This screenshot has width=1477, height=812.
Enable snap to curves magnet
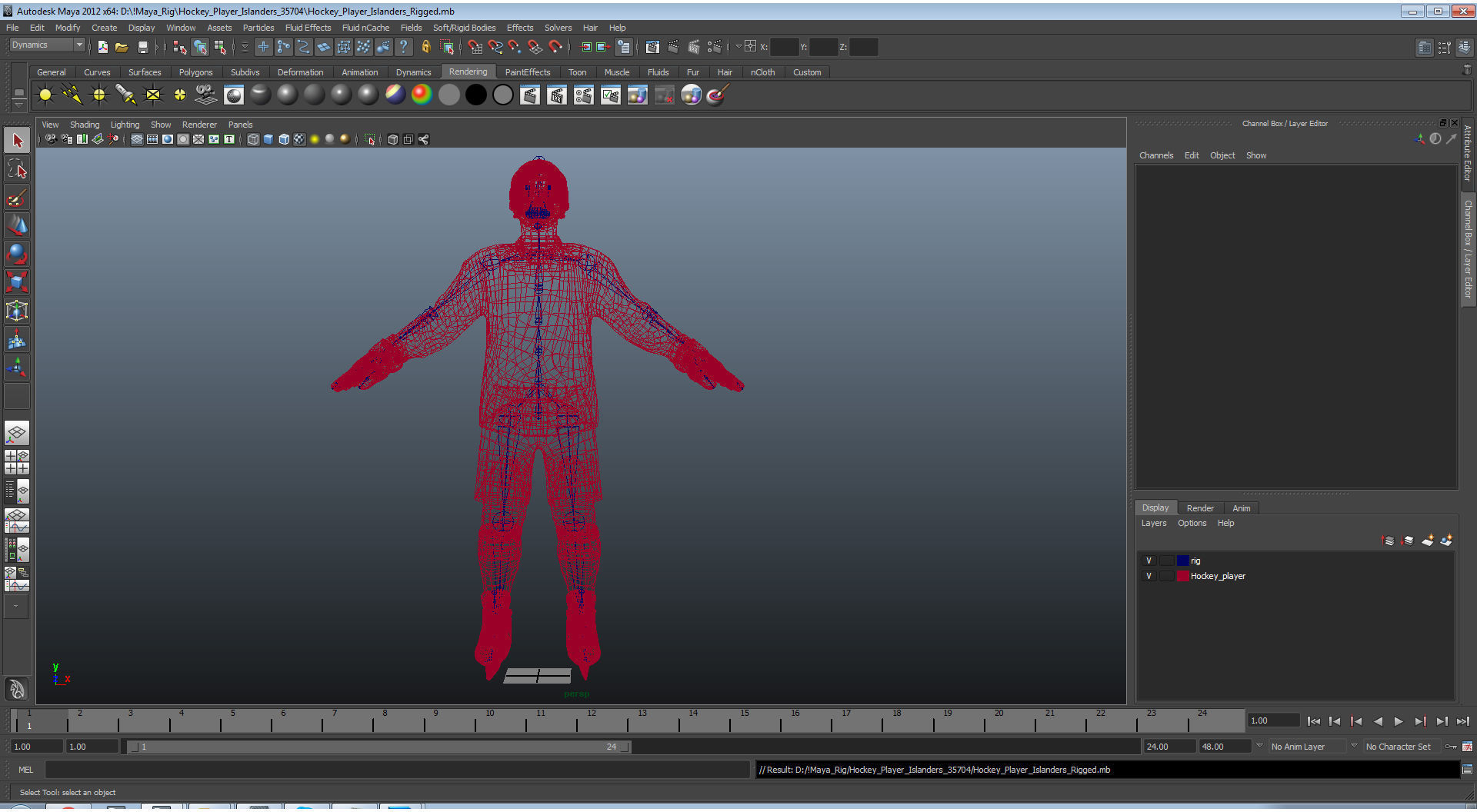coord(495,47)
